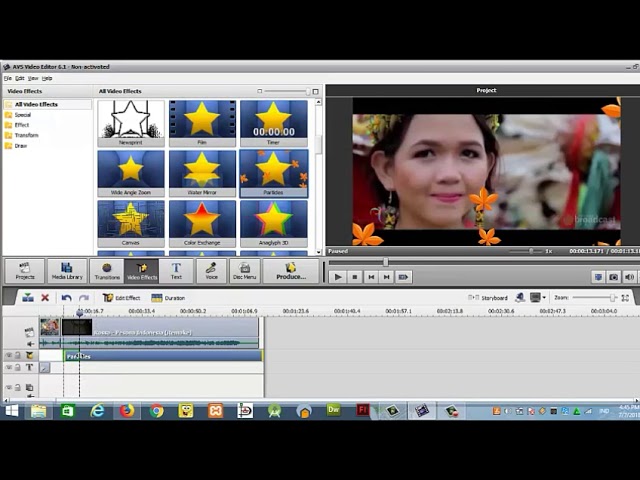This screenshot has height=480, width=640.
Task: Click the full-screen preview icon
Action: (598, 277)
